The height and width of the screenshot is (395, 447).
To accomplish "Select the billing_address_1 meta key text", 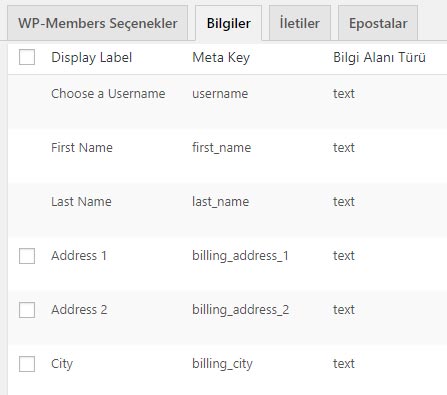I will coord(240,256).
